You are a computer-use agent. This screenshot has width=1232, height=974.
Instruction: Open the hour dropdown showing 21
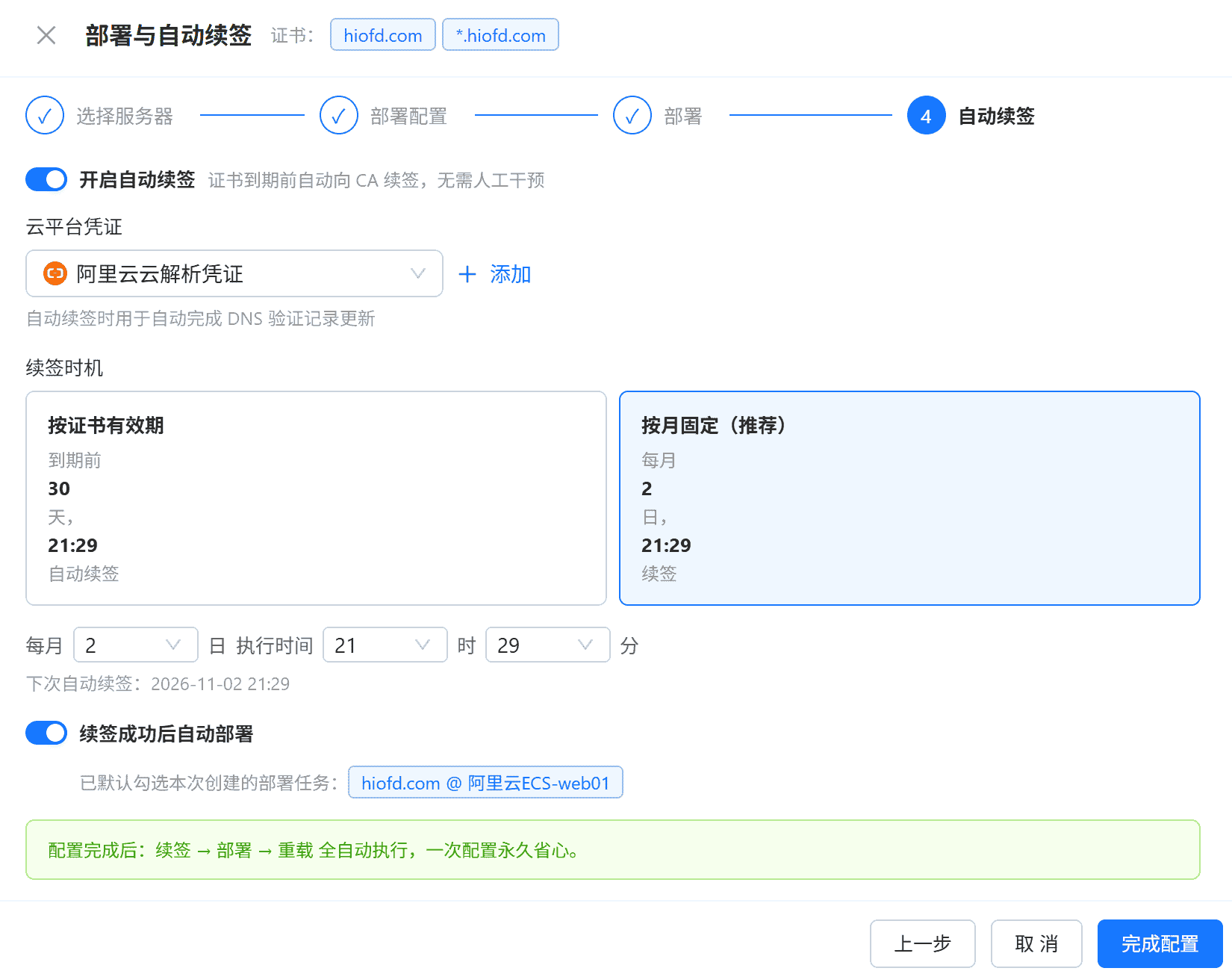point(385,645)
